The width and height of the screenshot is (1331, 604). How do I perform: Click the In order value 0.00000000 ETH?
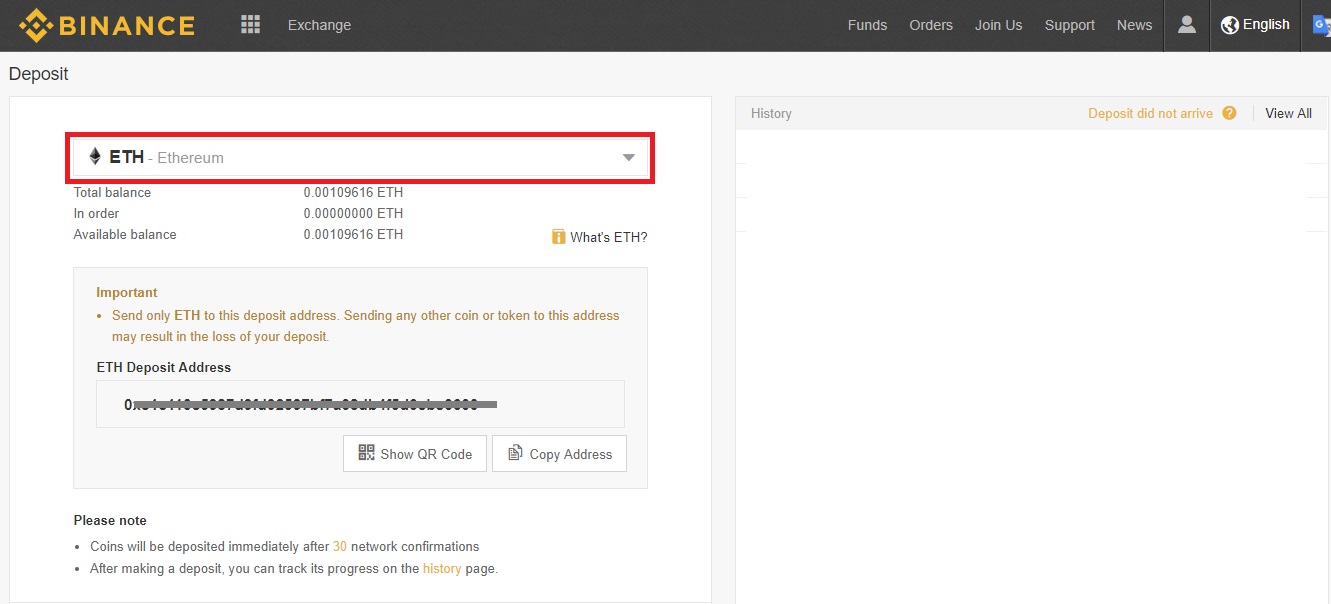tap(353, 213)
